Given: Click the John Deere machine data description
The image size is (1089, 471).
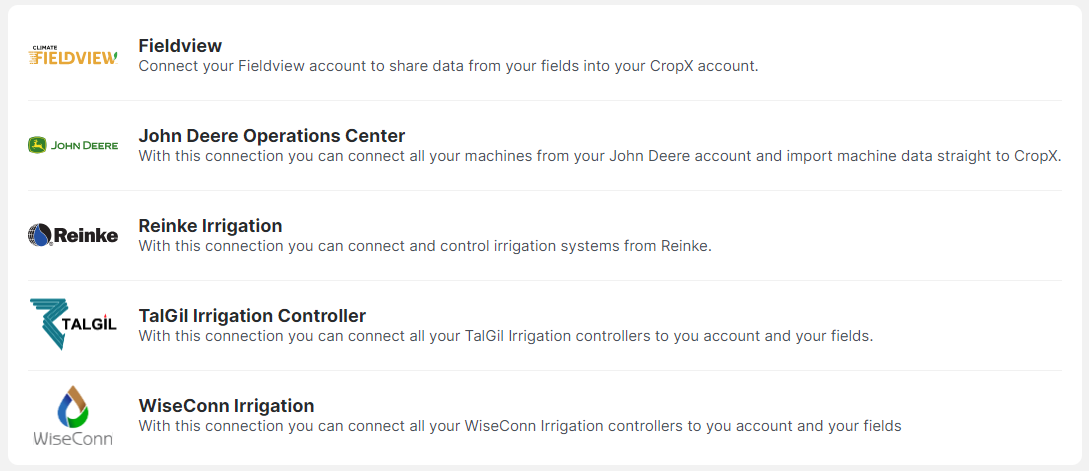Looking at the screenshot, I should coord(598,156).
